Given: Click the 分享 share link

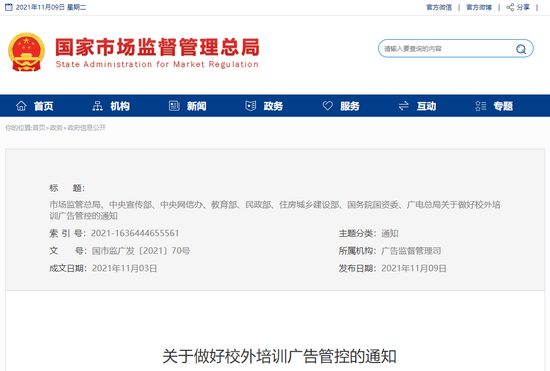Looking at the screenshot, I should [x=523, y=7].
